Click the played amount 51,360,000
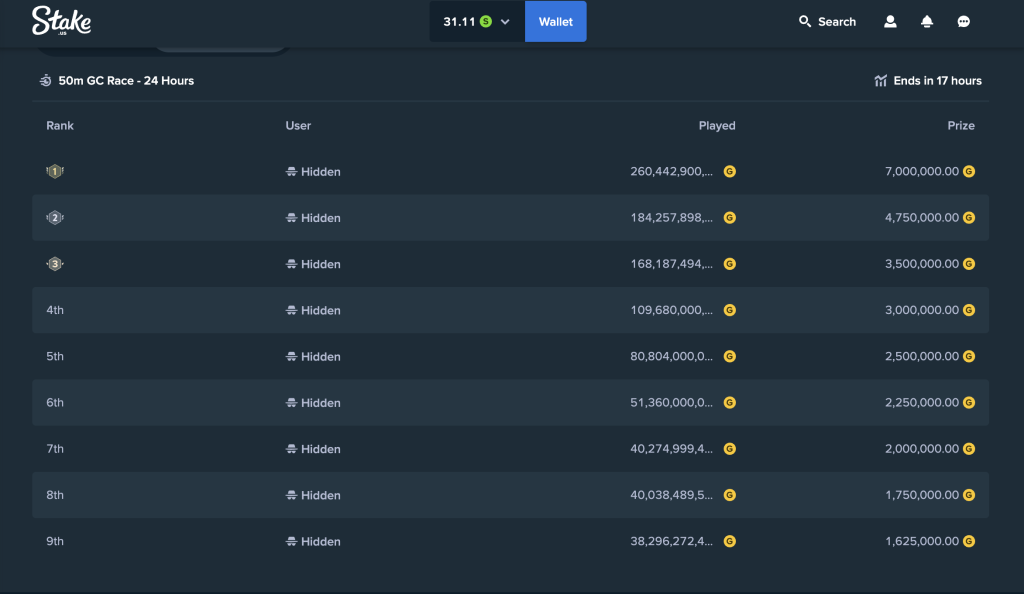This screenshot has height=594, width=1024. (x=671, y=403)
